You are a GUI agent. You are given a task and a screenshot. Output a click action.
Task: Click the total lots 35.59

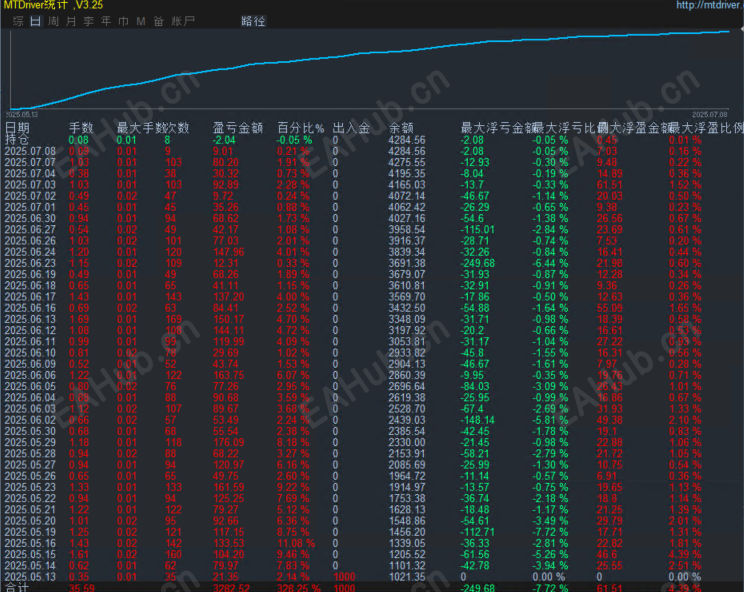[x=82, y=587]
